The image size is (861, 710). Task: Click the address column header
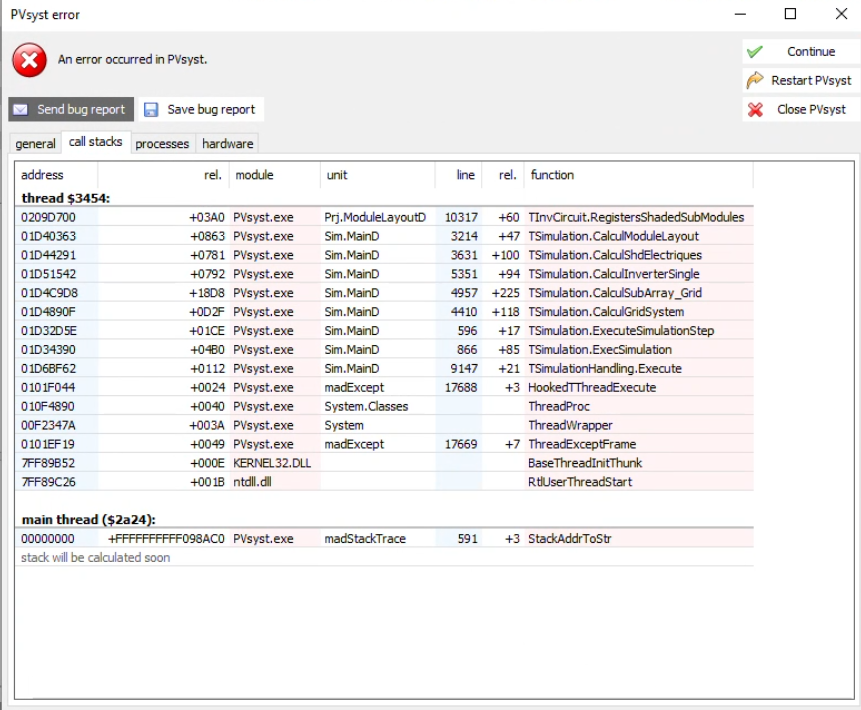point(40,175)
